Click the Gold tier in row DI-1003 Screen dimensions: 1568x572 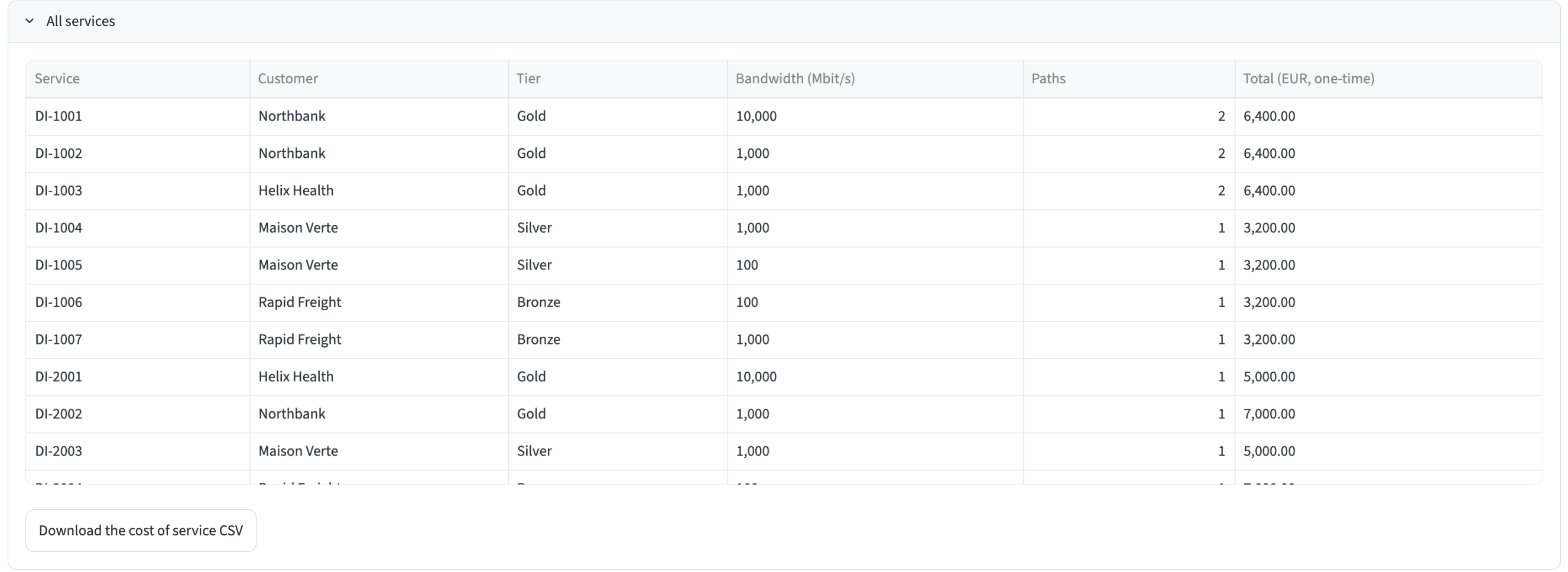618,190
